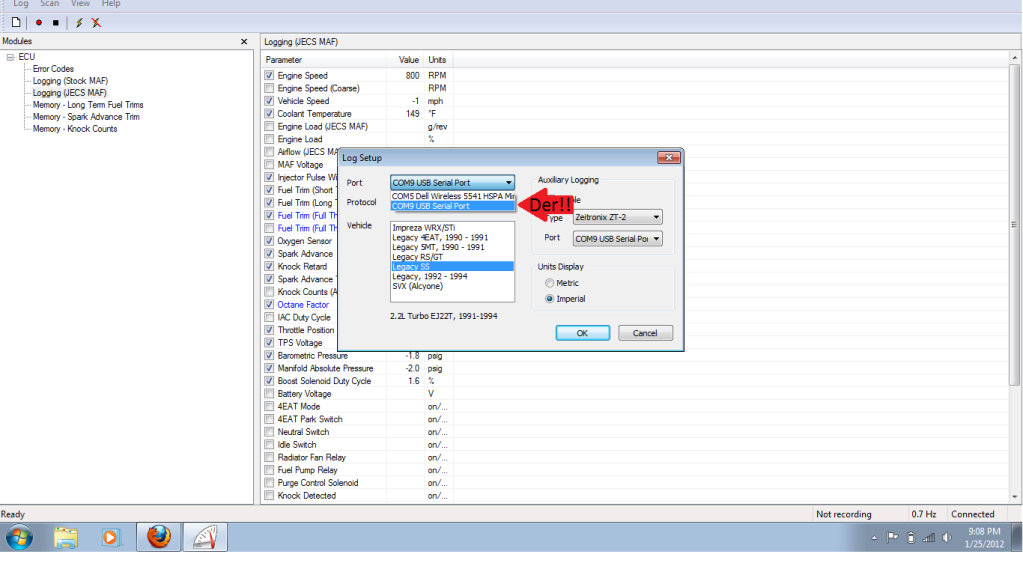Click Cancel in Log Setup
The height and width of the screenshot is (575, 1023).
(x=645, y=333)
